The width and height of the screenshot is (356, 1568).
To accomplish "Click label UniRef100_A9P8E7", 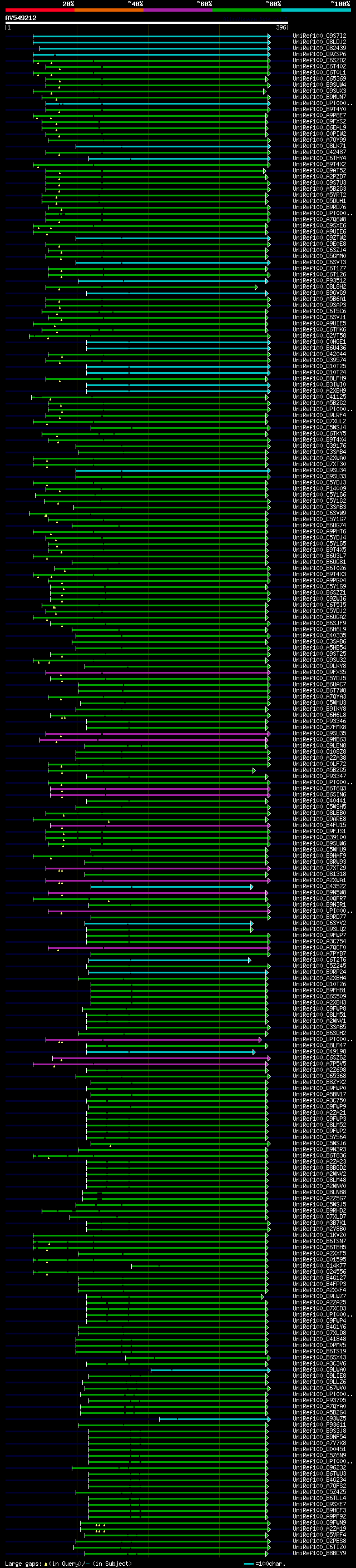I will pyautogui.click(x=319, y=115).
